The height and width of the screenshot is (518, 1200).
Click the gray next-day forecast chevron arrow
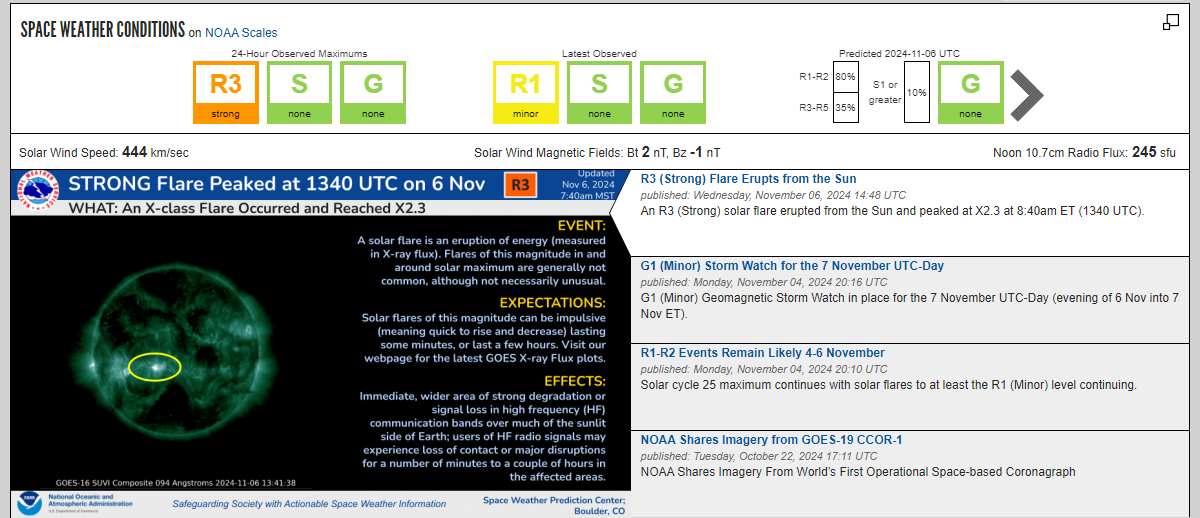1027,96
